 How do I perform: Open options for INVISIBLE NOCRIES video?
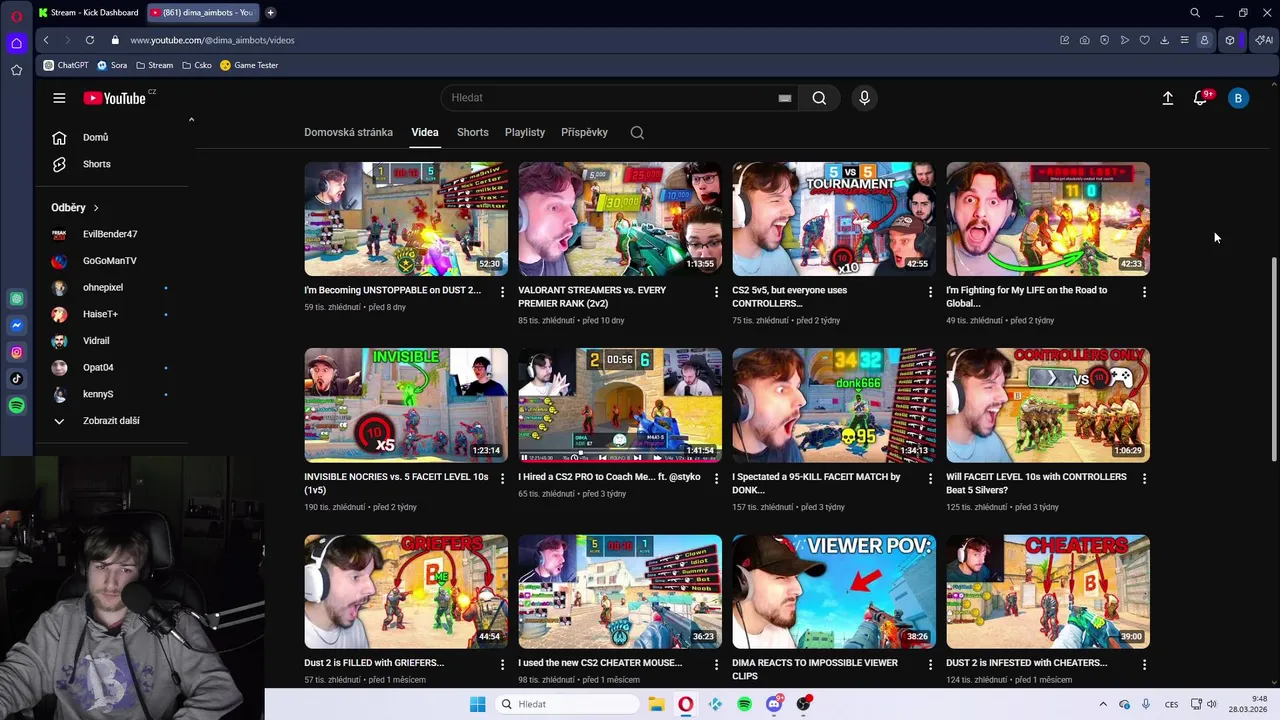[x=502, y=478]
